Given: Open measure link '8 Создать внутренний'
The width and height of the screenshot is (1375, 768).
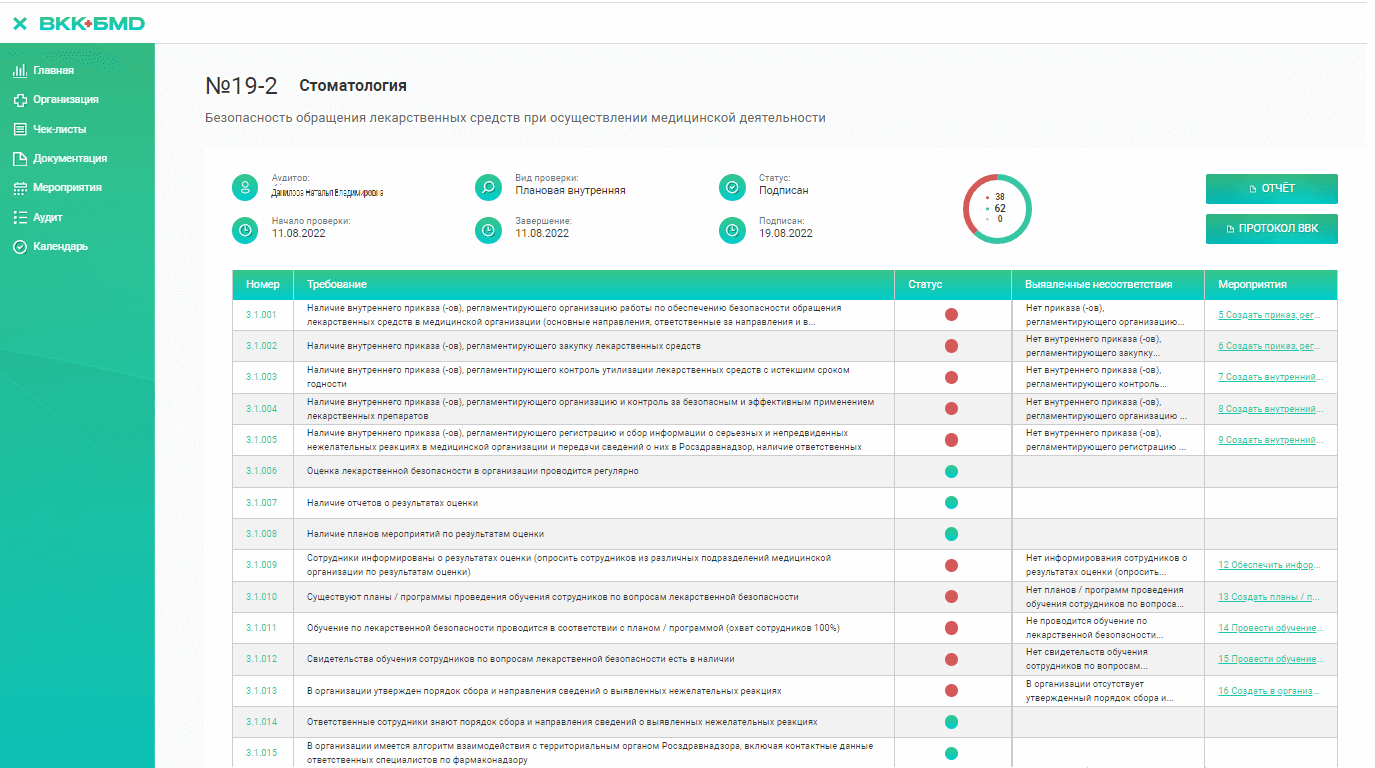Looking at the screenshot, I should (x=1270, y=409).
